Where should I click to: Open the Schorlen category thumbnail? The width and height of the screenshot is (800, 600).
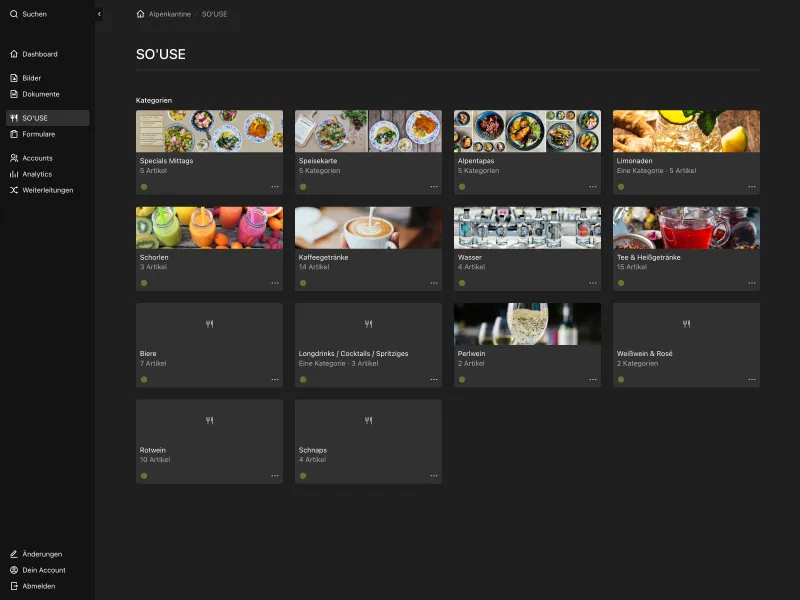209,226
